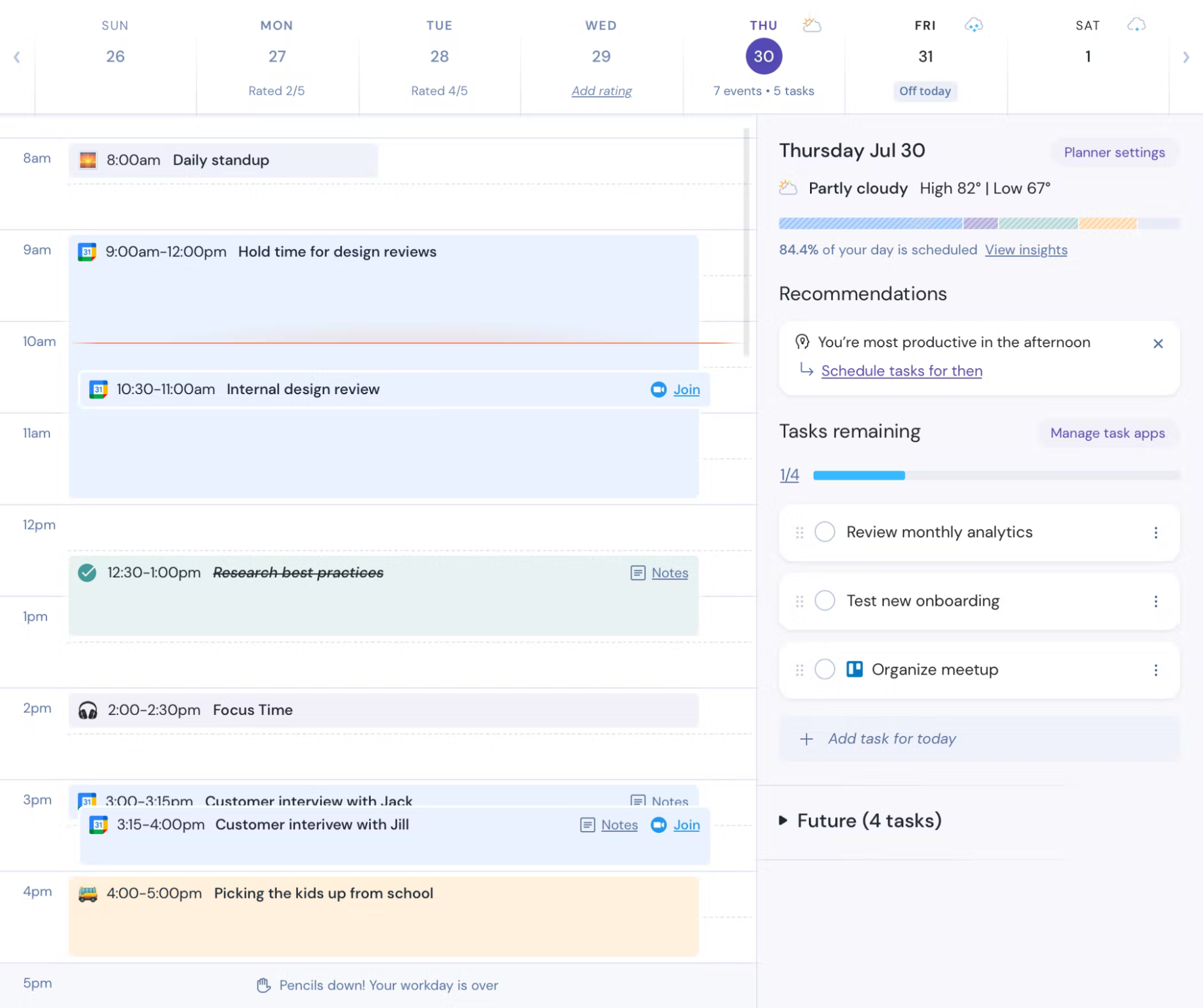This screenshot has height=1008, width=1203.
Task: Check off the Test new onboarding task
Action: point(824,601)
